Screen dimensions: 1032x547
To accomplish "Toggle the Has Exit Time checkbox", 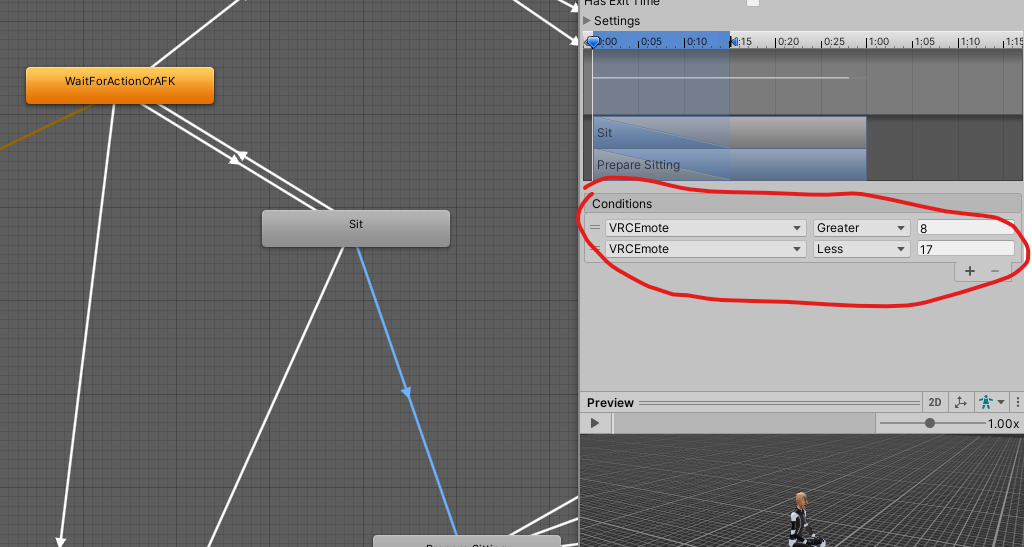I will pos(752,3).
